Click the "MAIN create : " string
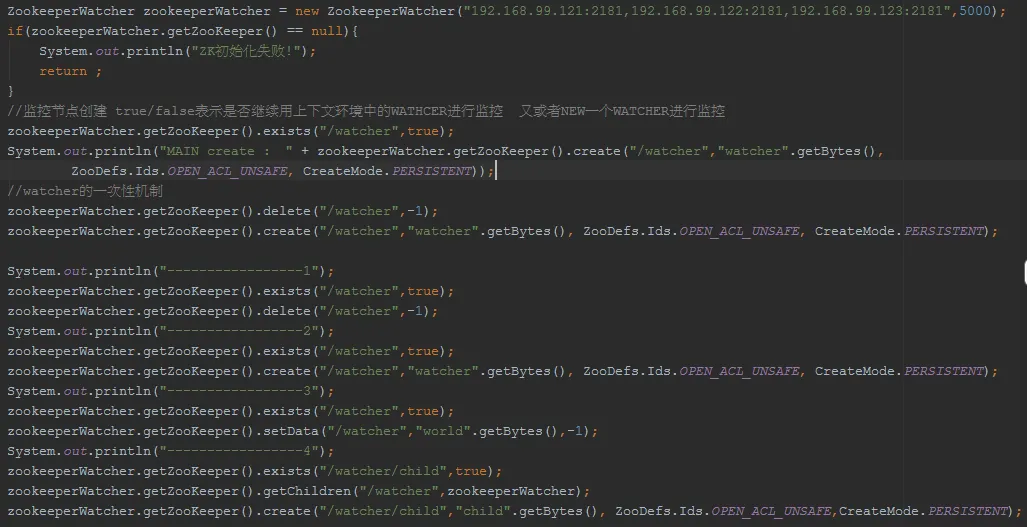Viewport: 1027px width, 527px height. (226, 151)
